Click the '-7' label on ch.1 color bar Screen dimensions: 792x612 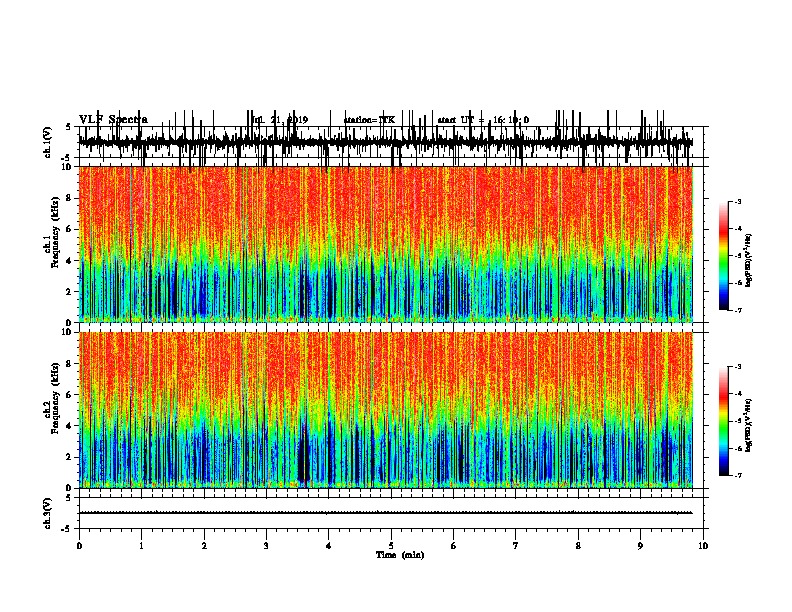tap(737, 310)
